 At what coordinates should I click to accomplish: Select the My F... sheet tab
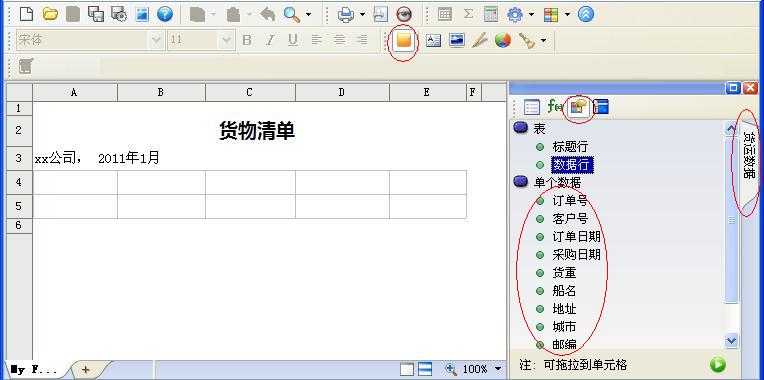tap(34, 370)
